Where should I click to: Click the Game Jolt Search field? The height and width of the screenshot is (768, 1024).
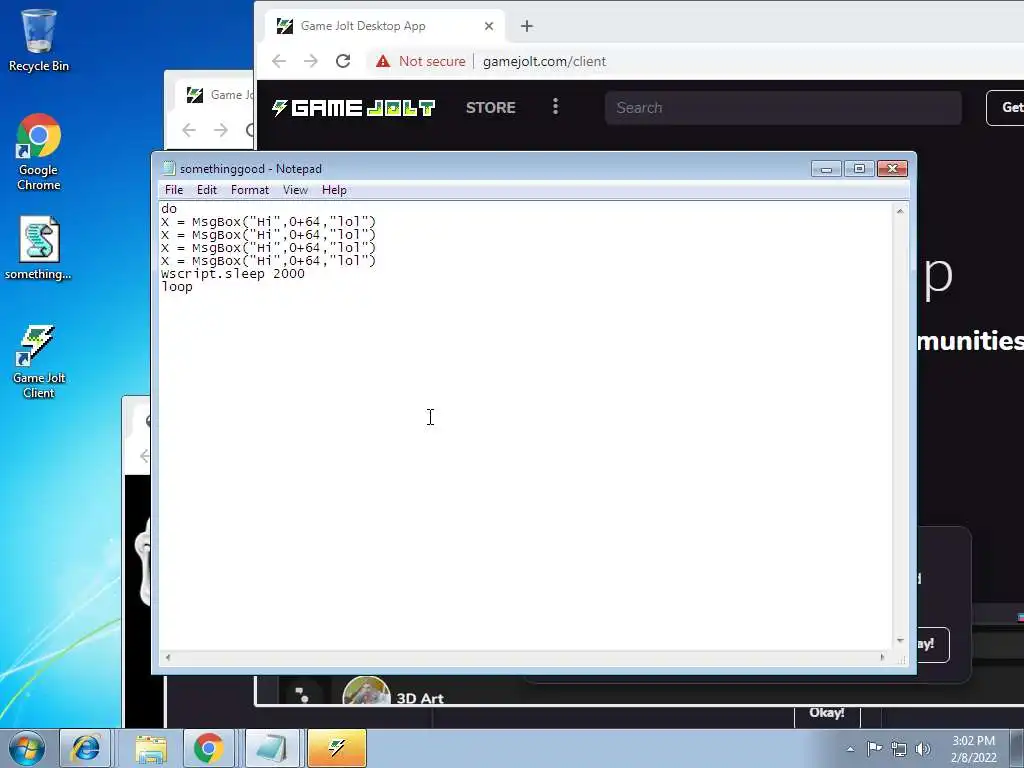783,108
